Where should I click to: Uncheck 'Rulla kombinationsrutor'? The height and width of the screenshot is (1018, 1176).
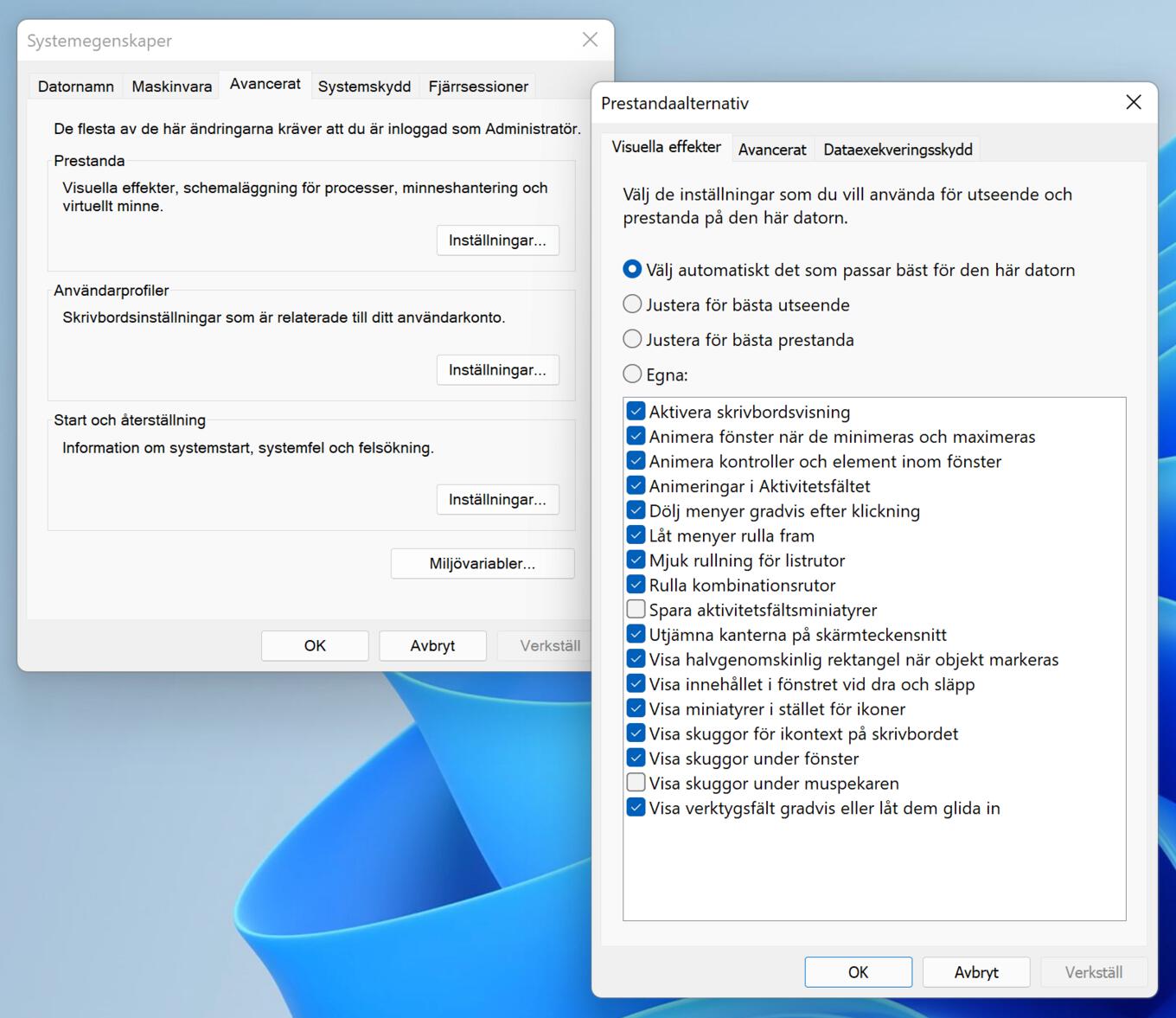636,585
